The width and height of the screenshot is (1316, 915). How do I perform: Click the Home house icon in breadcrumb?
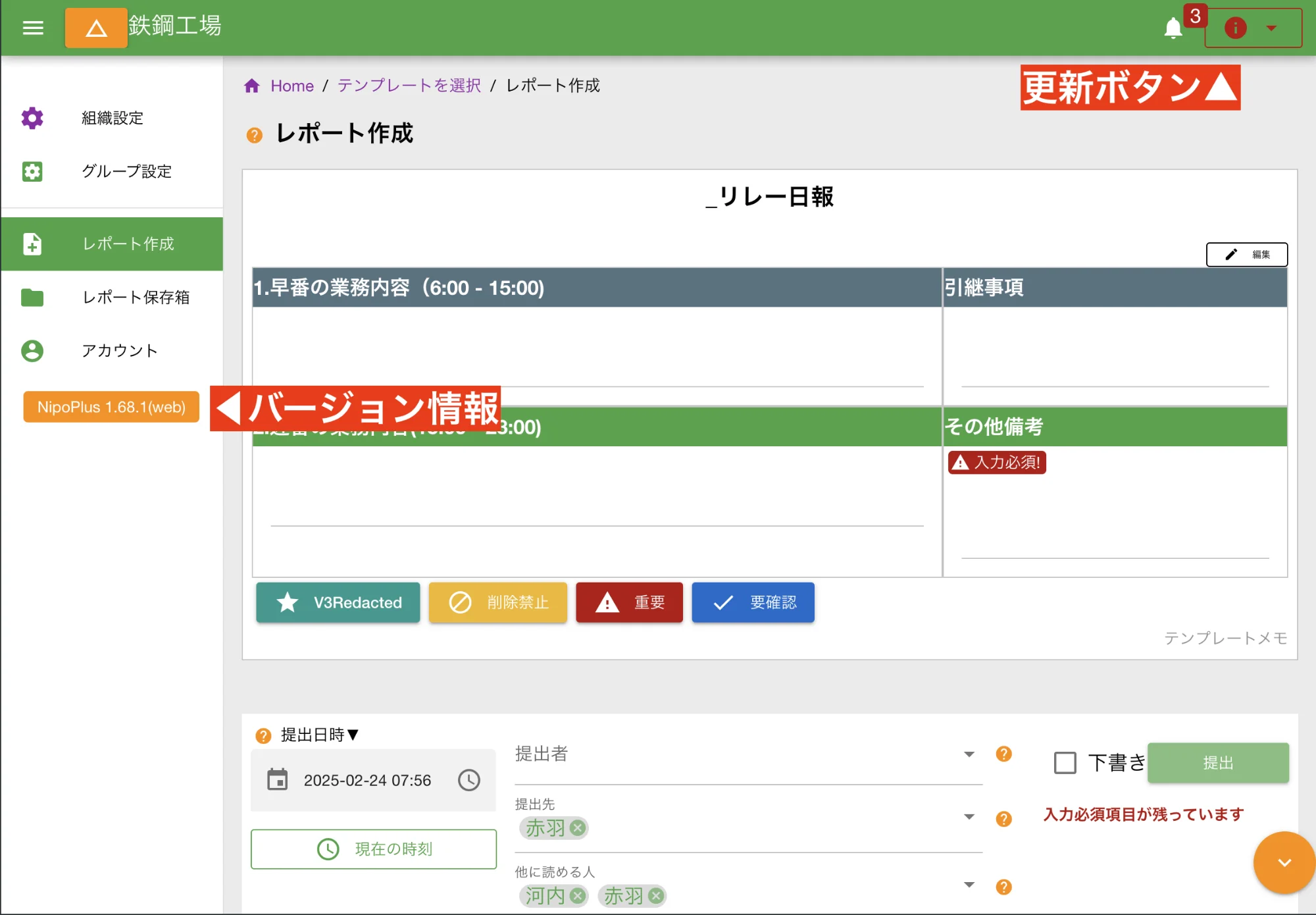point(252,86)
